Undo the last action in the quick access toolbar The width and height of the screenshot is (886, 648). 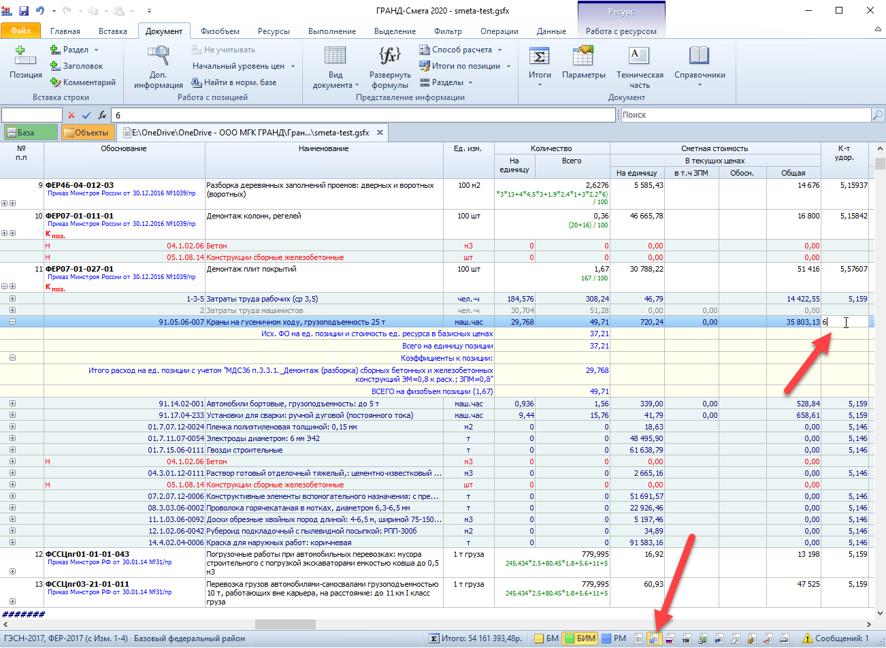[x=40, y=11]
